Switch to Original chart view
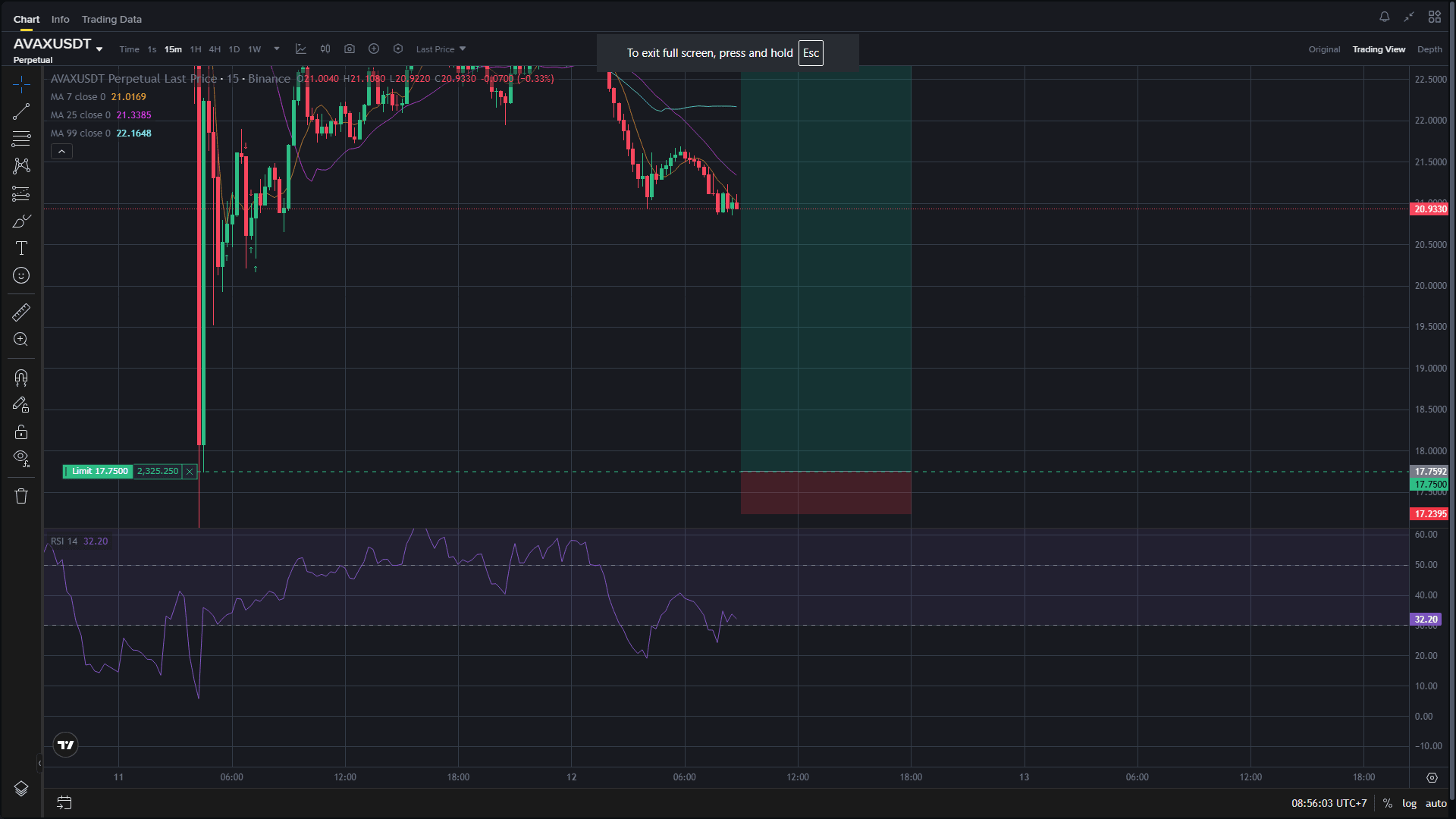 (x=1324, y=49)
